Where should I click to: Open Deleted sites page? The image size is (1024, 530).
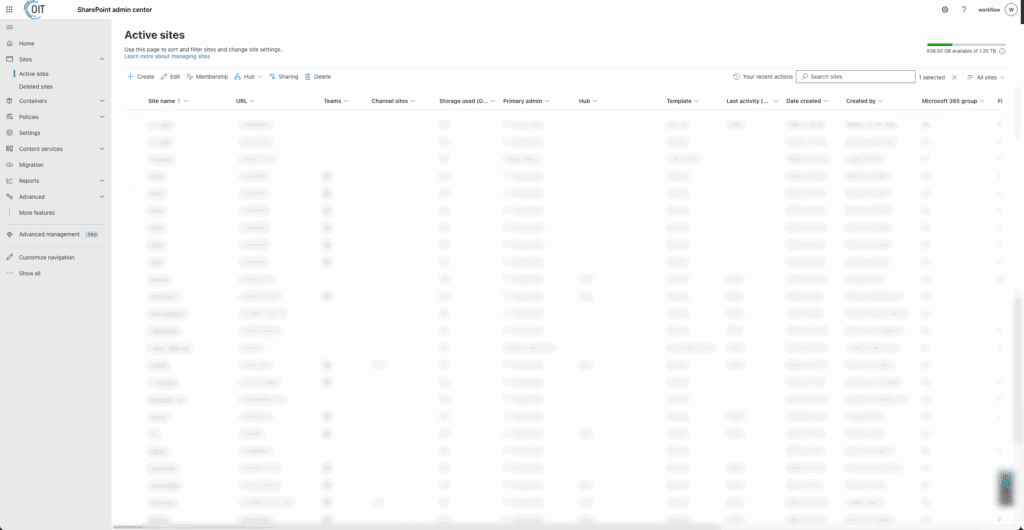pyautogui.click(x=36, y=86)
